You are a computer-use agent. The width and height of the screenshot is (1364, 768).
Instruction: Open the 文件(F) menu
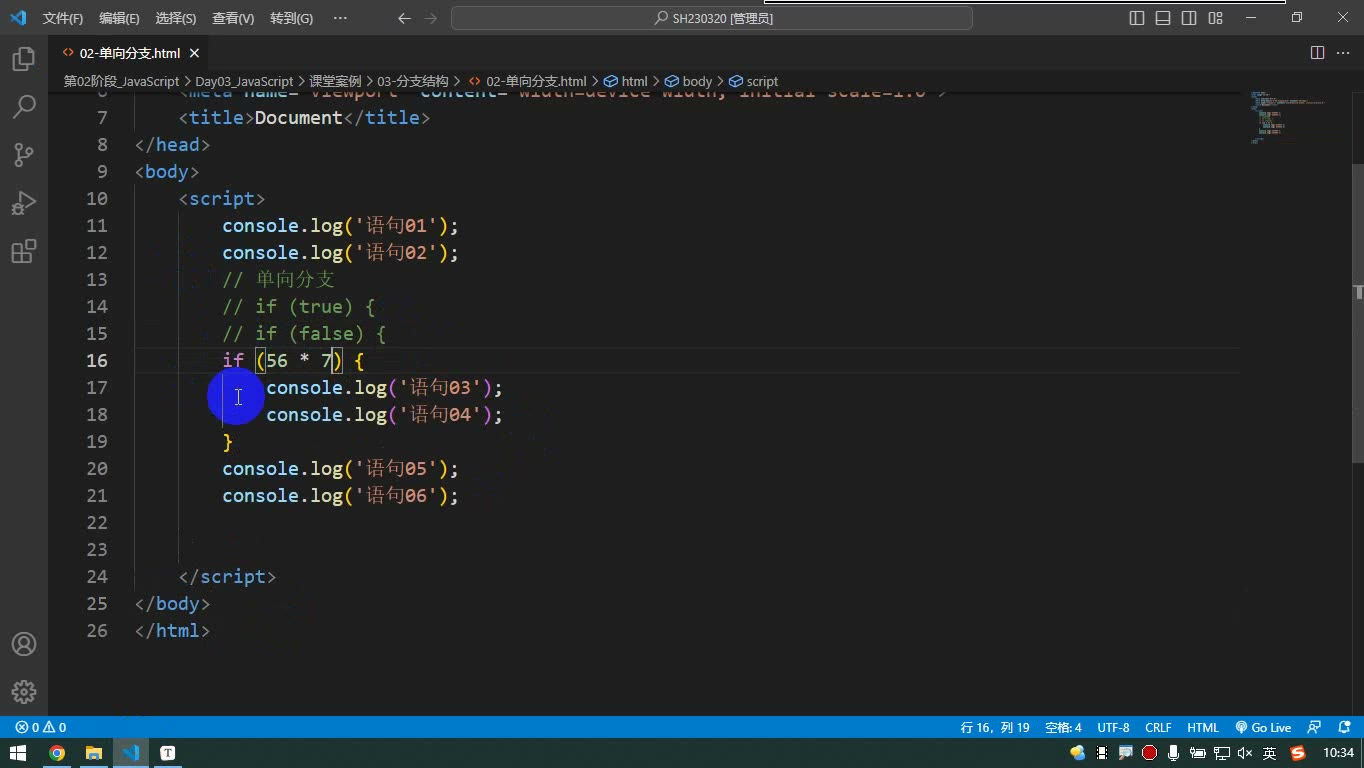pos(63,18)
